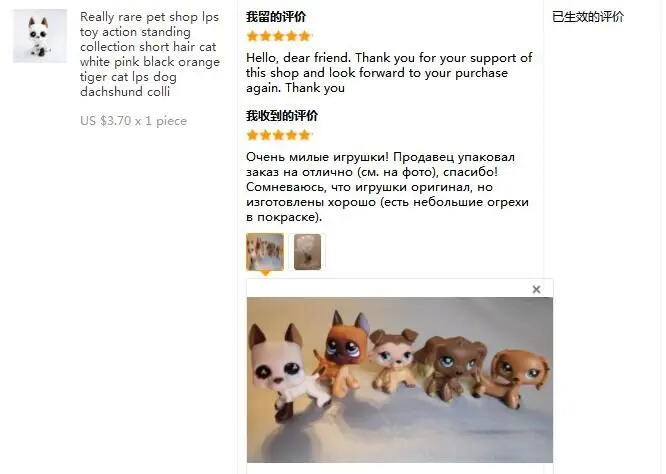Click orange pointer arrow below selected thumbnail
The width and height of the screenshot is (666, 474).
point(265,273)
